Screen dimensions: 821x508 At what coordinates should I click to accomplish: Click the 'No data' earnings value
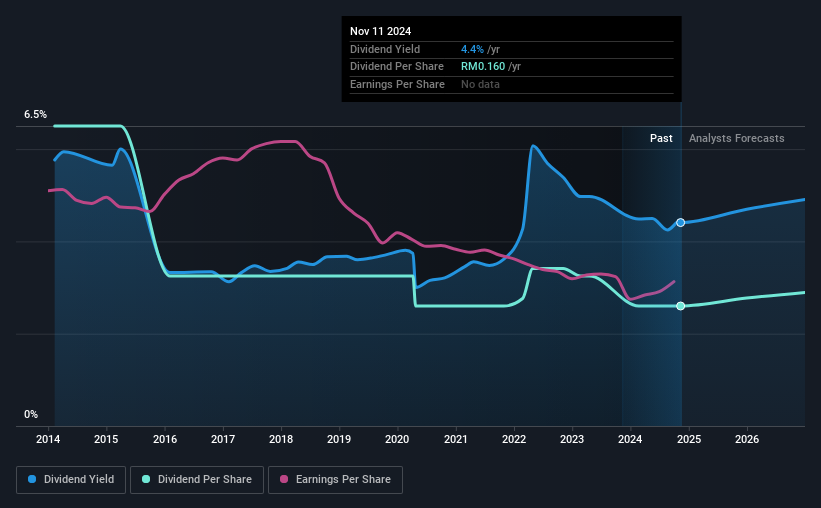click(x=480, y=84)
